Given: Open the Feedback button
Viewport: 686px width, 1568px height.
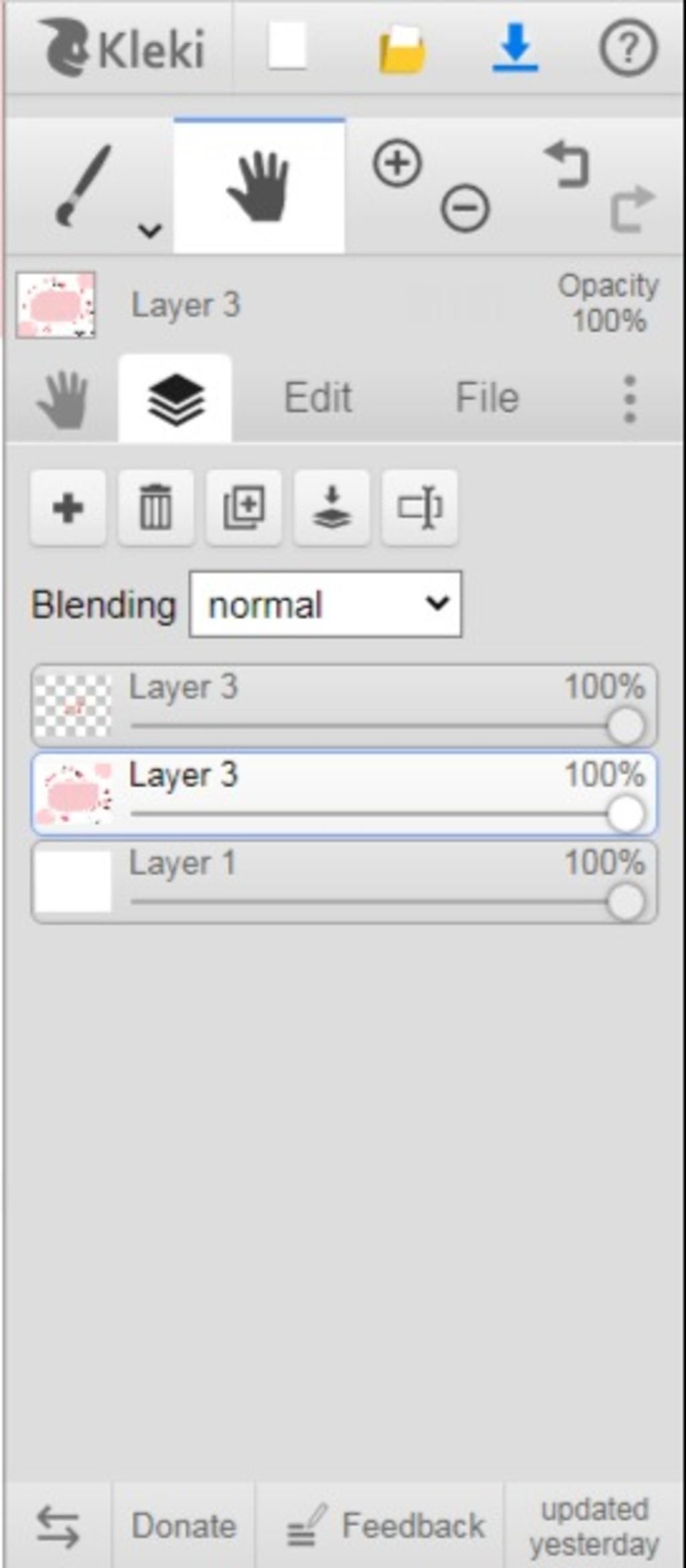Looking at the screenshot, I should [x=386, y=1525].
